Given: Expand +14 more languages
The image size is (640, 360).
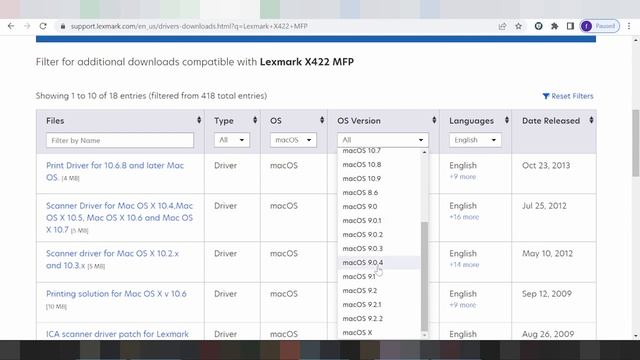Looking at the screenshot, I should (464, 265).
